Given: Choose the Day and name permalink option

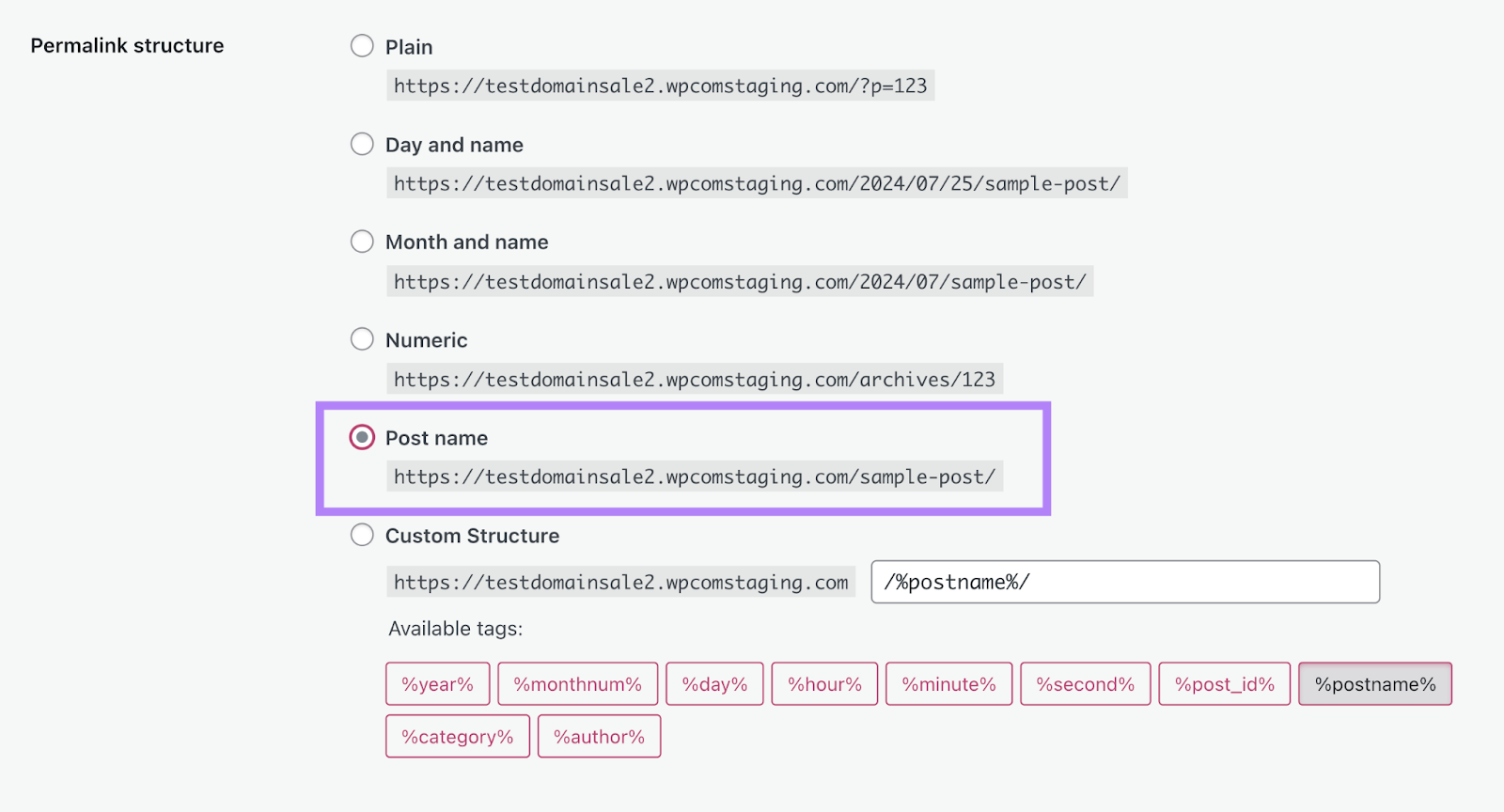Looking at the screenshot, I should click(x=362, y=143).
